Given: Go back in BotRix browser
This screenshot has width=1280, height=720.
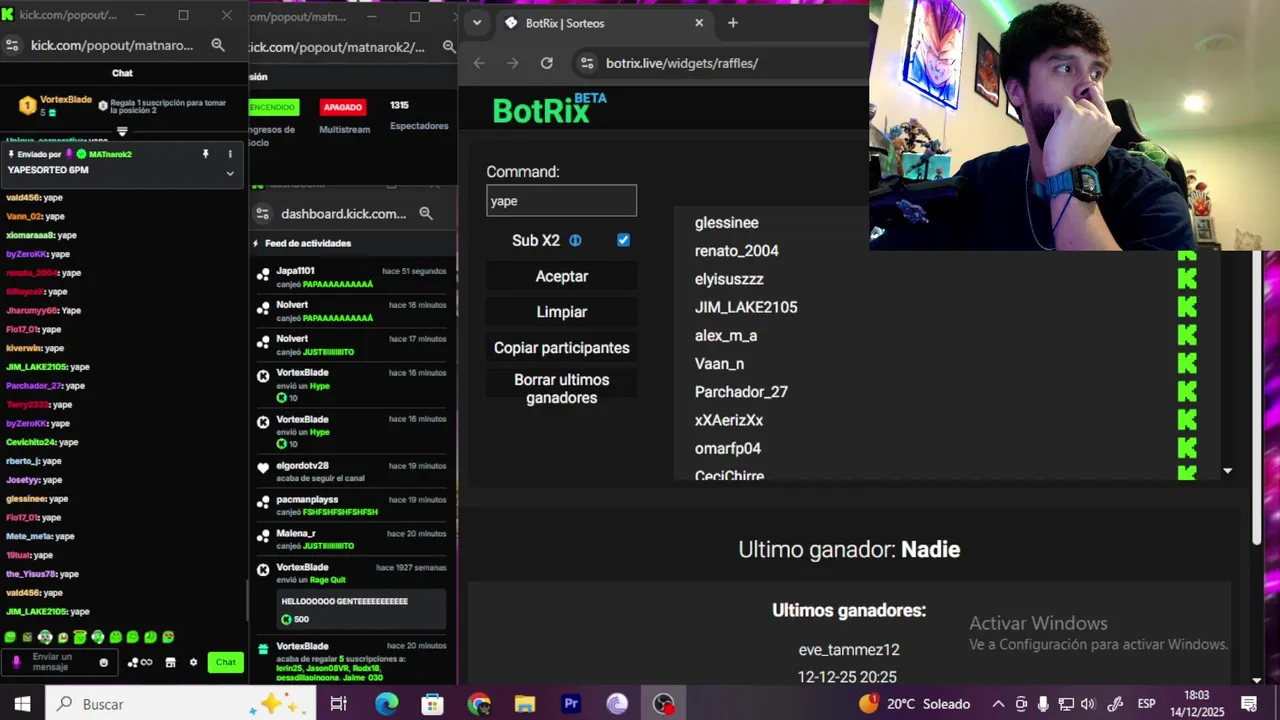Looking at the screenshot, I should [x=479, y=63].
